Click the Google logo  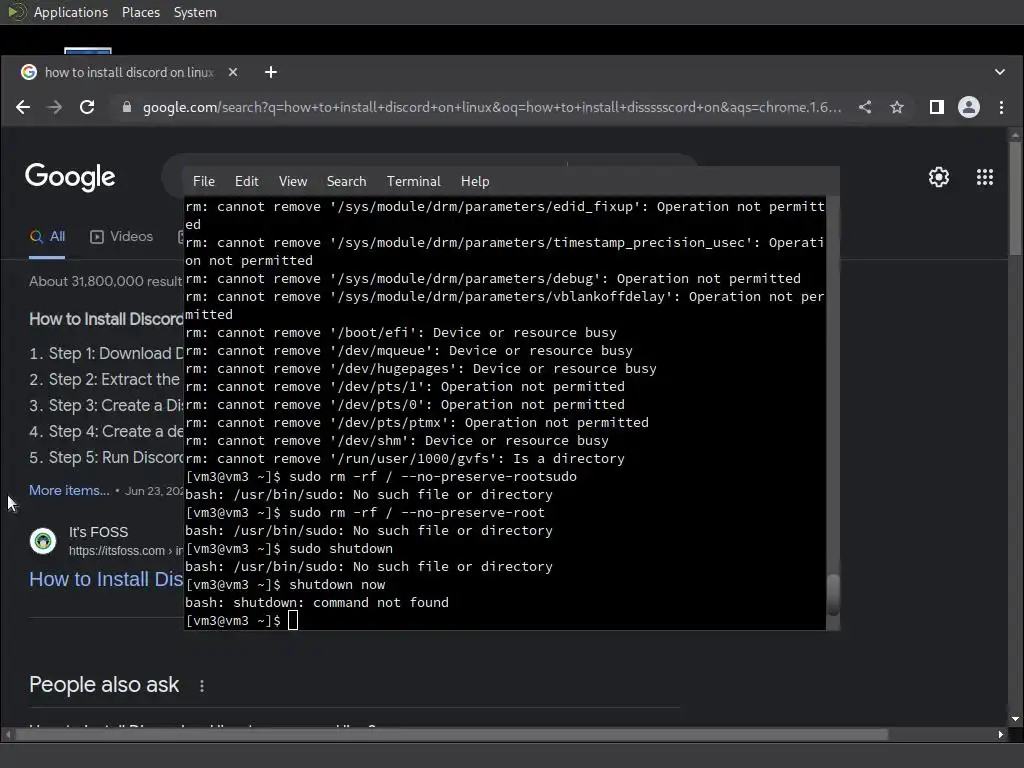[70, 177]
